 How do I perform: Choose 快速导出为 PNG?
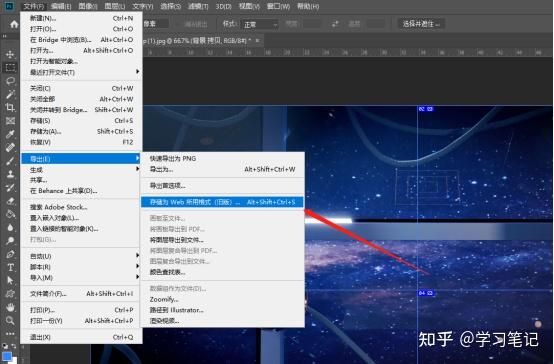[223, 158]
